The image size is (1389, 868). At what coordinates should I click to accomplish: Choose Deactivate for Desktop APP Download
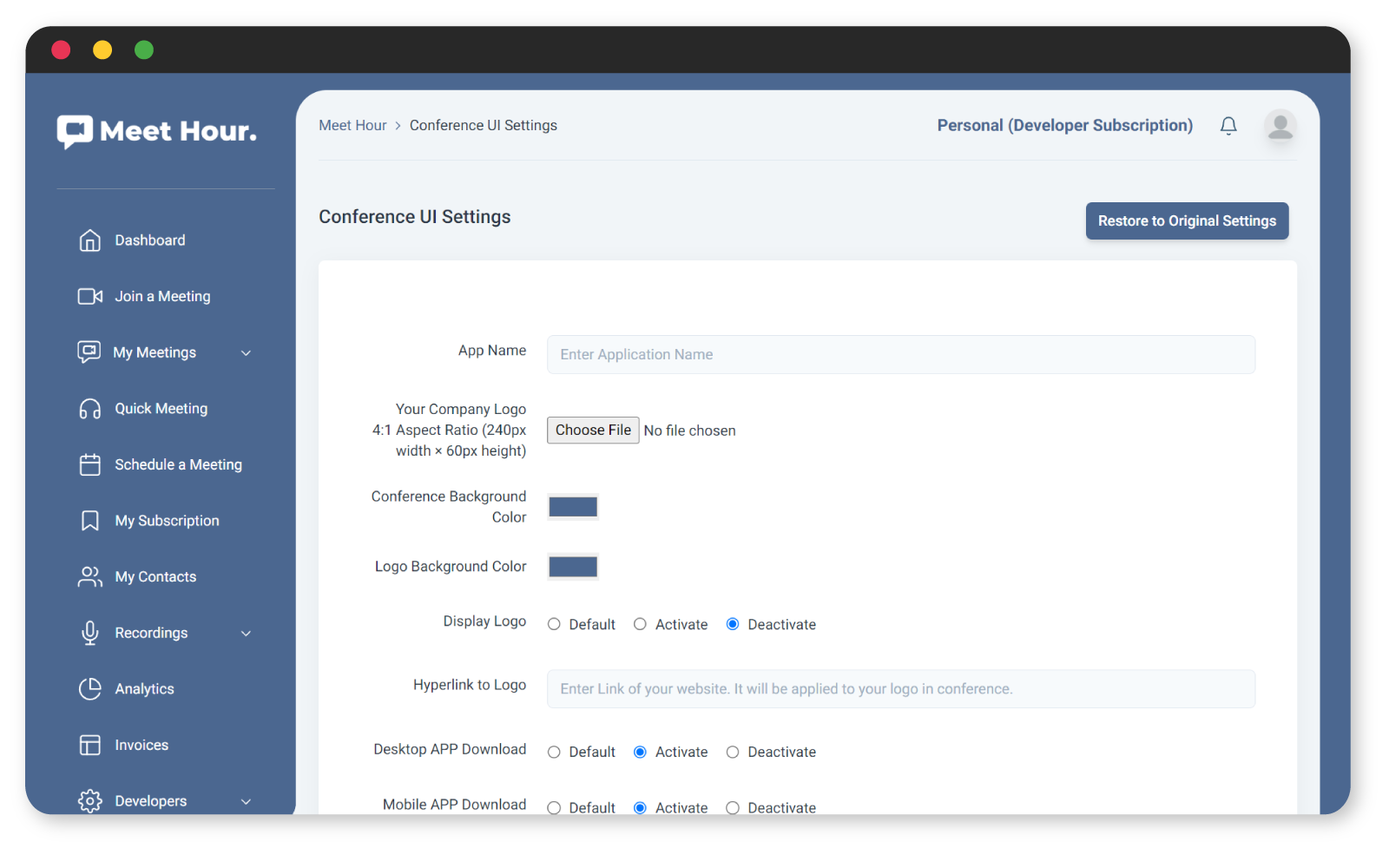point(732,752)
